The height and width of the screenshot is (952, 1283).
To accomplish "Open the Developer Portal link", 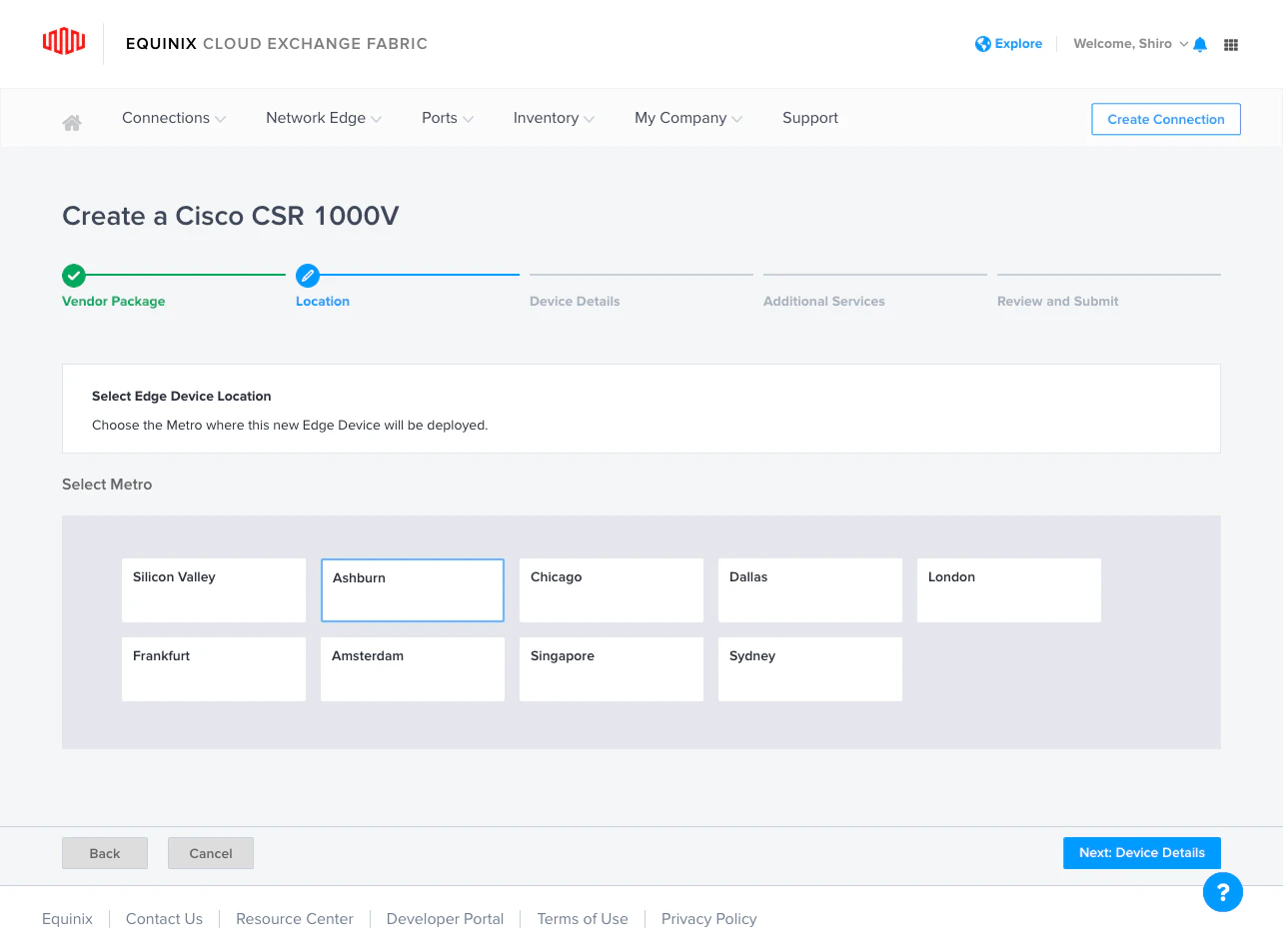I will coord(445,919).
